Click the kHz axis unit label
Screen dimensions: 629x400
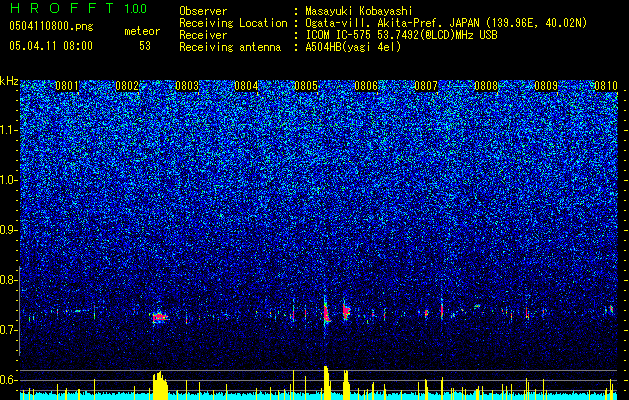9,81
